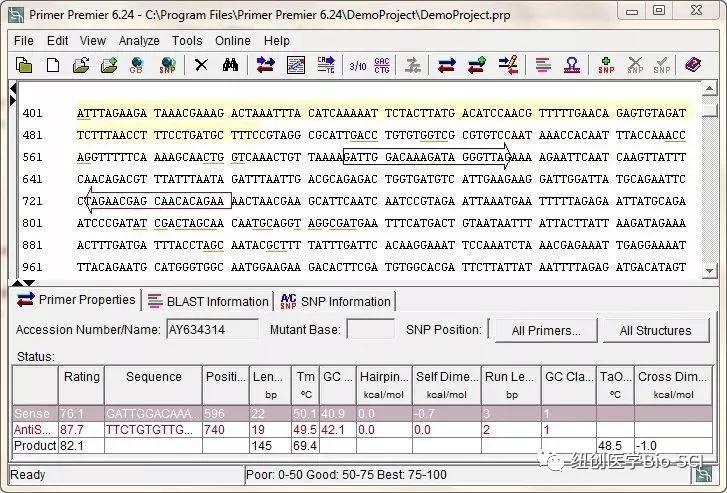Viewport: 727px width, 493px height.
Task: Click the blank new file icon
Action: pyautogui.click(x=52, y=66)
